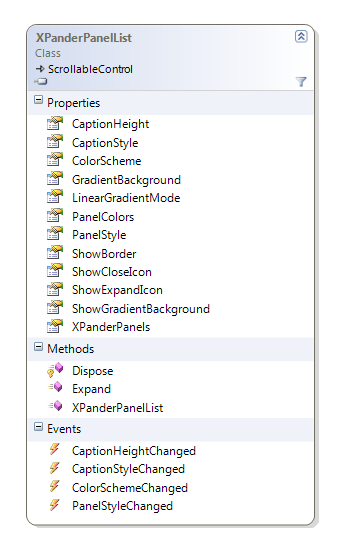Select the GradientBackground property name

[x=127, y=180]
